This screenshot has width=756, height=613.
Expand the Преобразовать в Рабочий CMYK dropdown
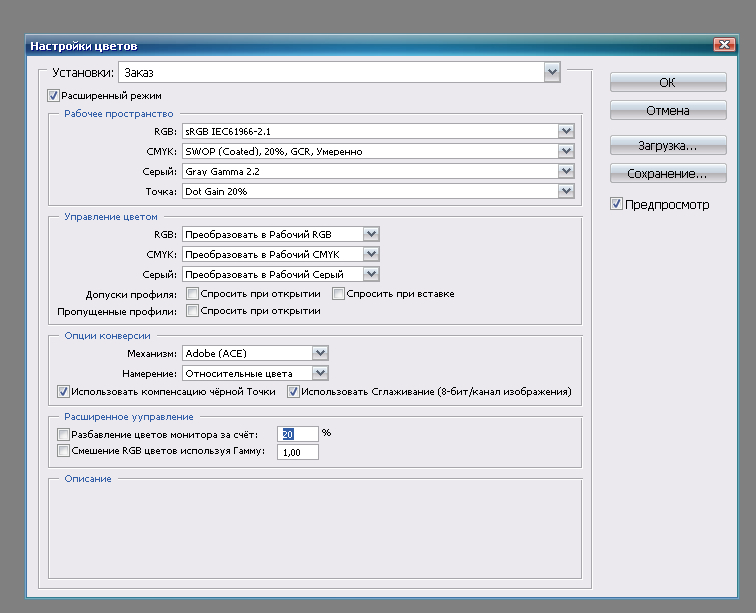pyautogui.click(x=371, y=254)
